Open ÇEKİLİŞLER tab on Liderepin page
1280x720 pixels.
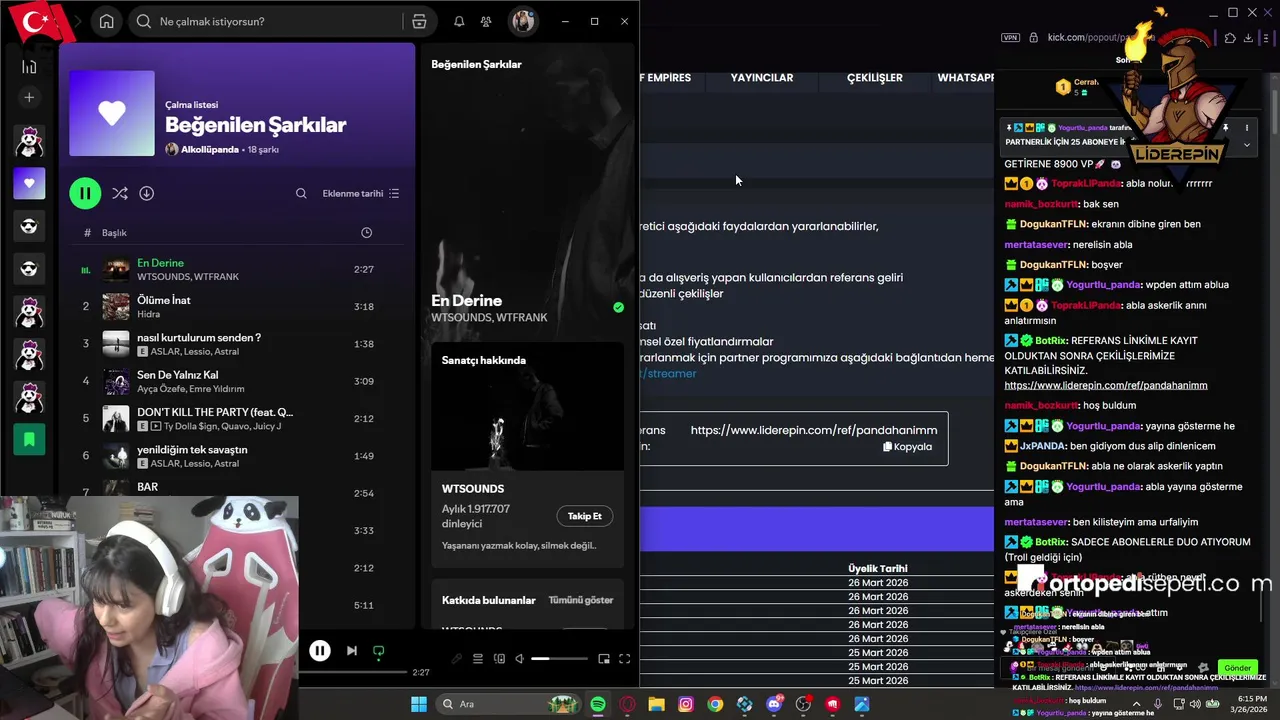tap(875, 78)
